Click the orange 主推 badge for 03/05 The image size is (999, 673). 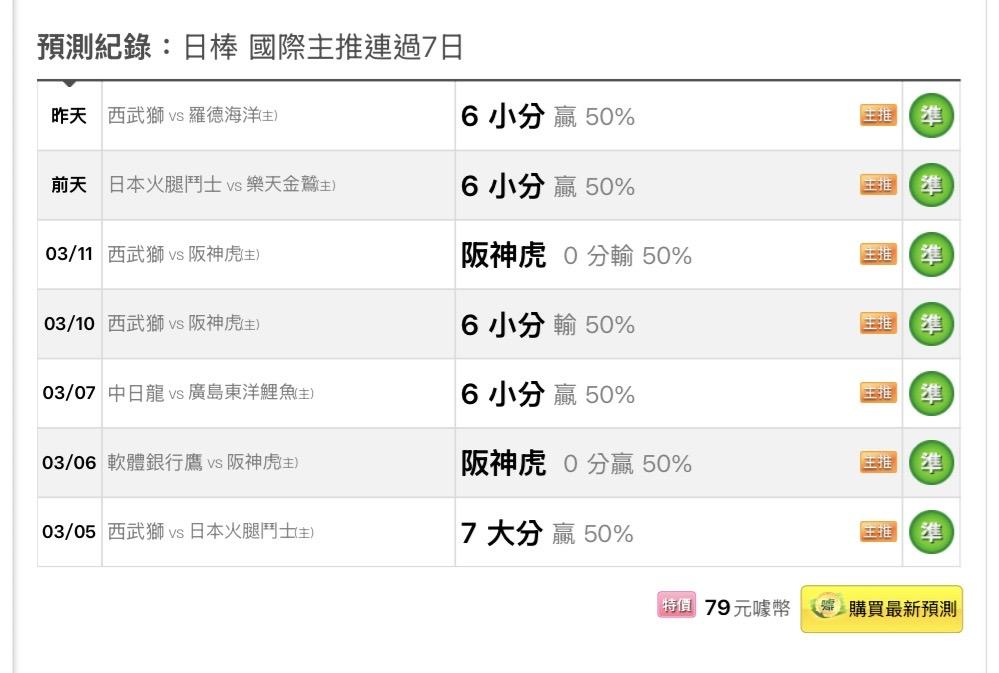878,532
